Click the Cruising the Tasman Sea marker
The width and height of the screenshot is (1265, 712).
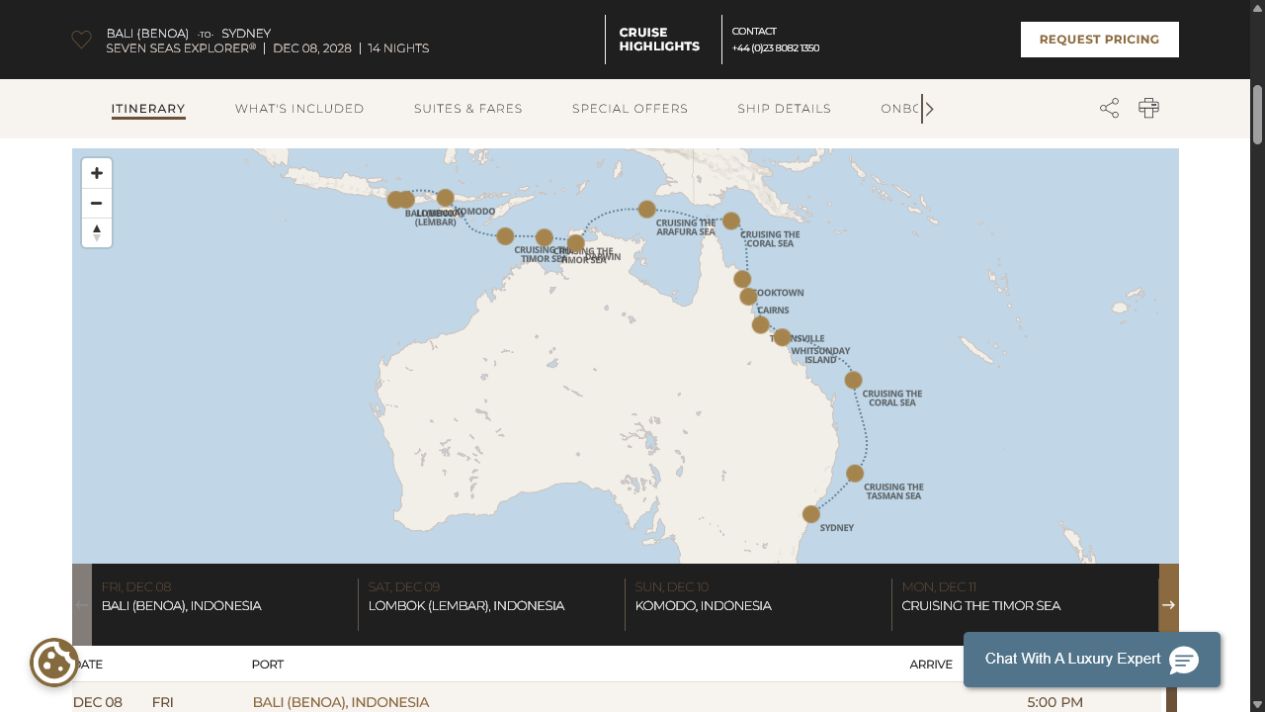855,473
